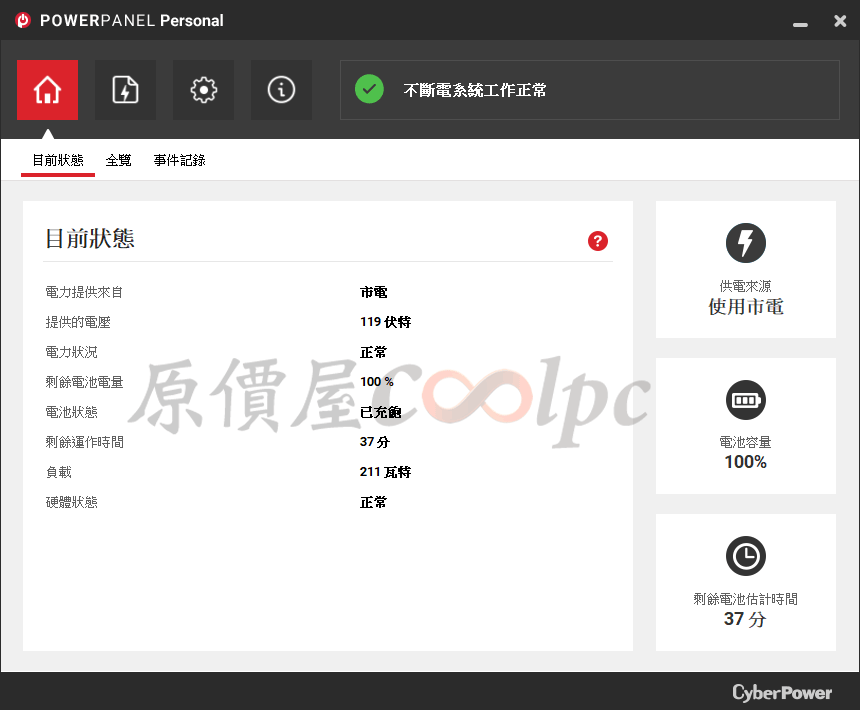Open the Home dashboard icon
Image resolution: width=860 pixels, height=710 pixels.
point(47,90)
